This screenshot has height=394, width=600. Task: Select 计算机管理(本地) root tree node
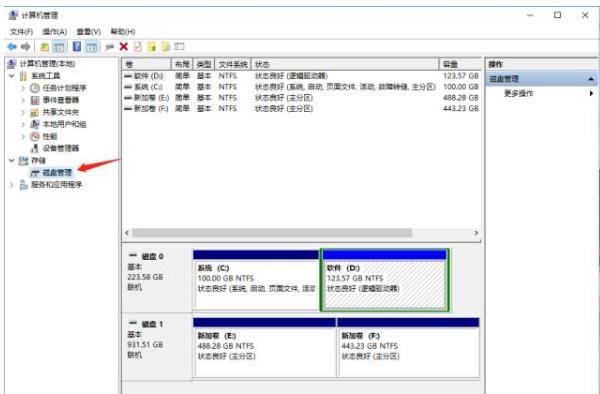pos(47,63)
